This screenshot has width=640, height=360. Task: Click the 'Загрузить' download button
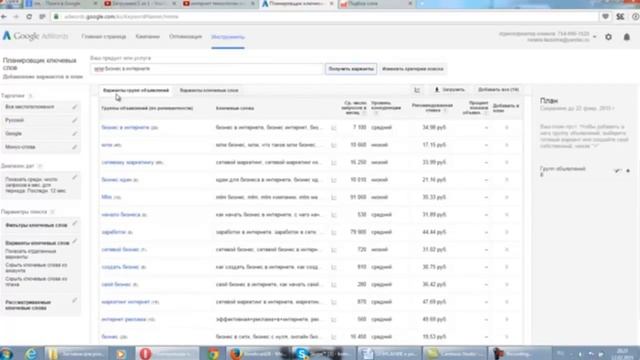(449, 90)
